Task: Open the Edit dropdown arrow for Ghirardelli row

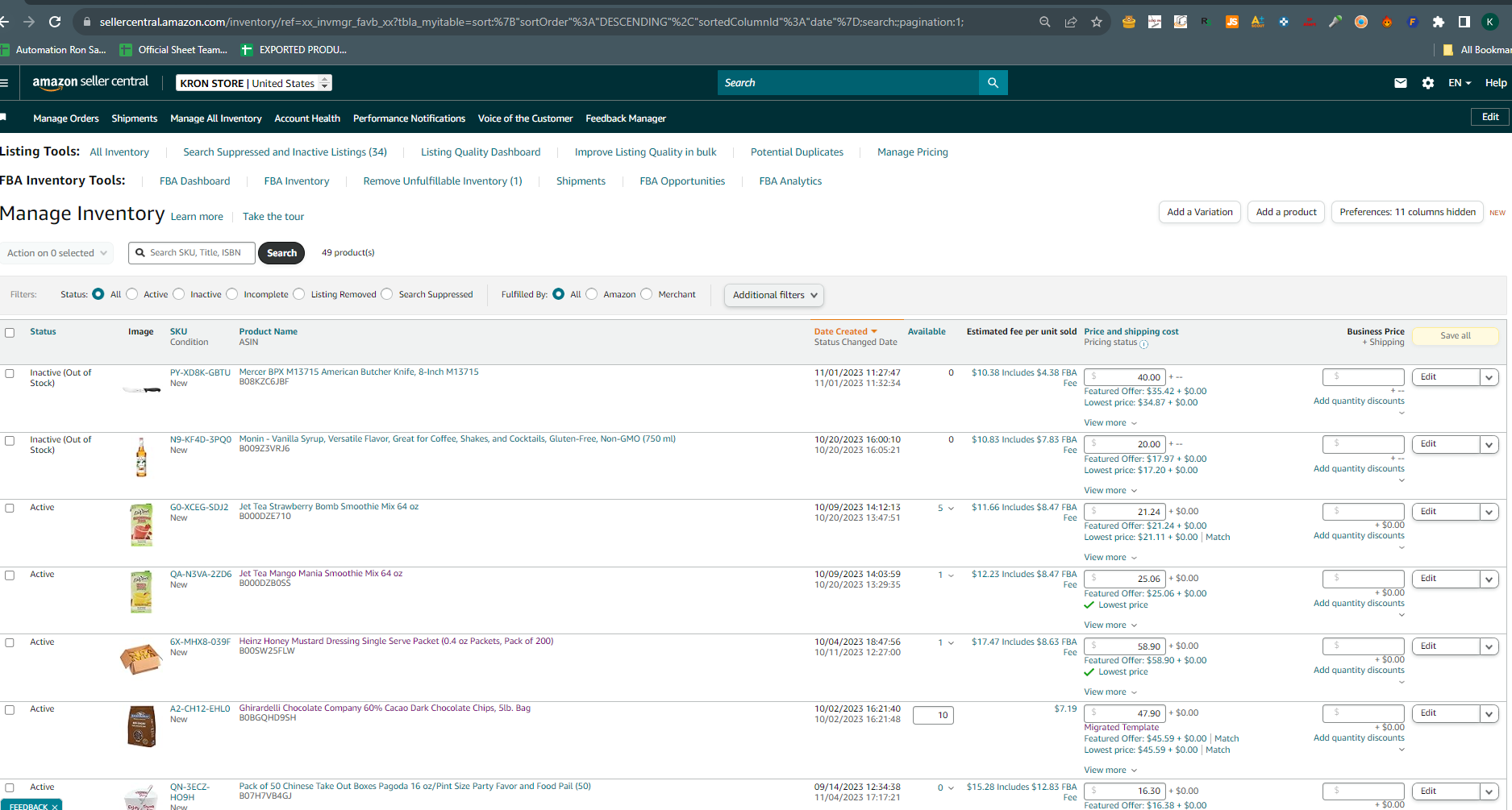Action: pyautogui.click(x=1489, y=713)
